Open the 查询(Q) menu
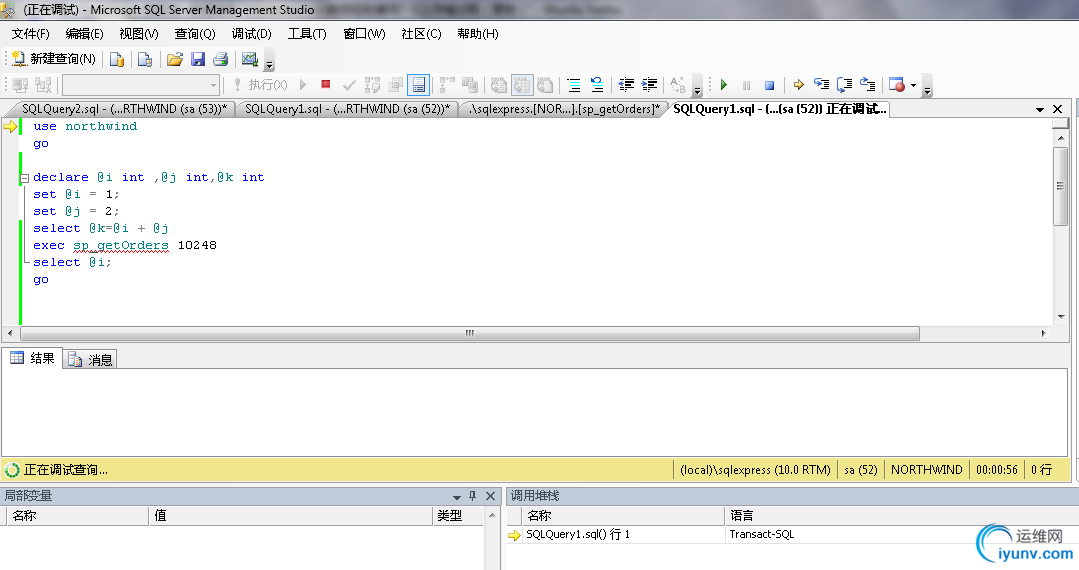1079x570 pixels. [195, 34]
